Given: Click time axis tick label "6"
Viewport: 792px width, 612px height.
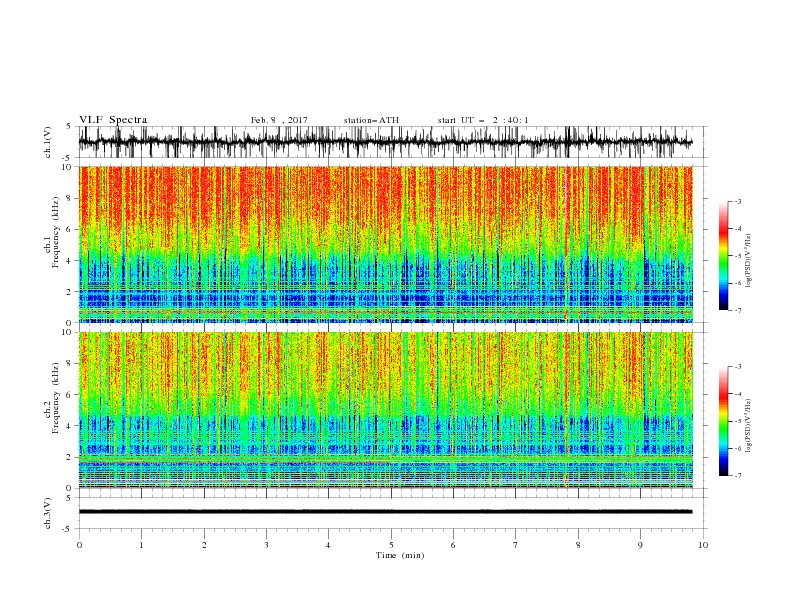Looking at the screenshot, I should coord(453,545).
